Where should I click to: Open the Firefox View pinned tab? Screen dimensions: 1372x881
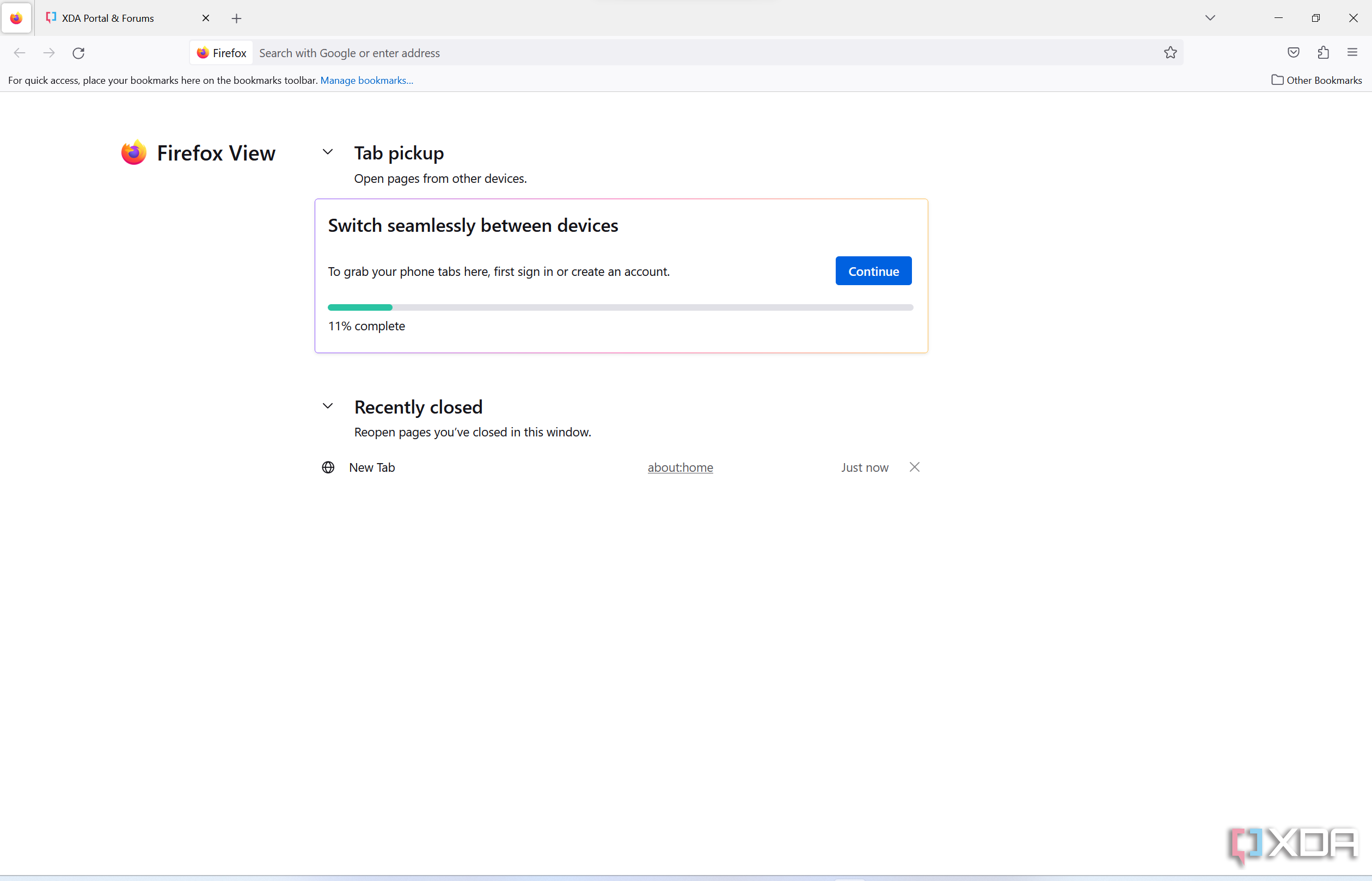[16, 19]
